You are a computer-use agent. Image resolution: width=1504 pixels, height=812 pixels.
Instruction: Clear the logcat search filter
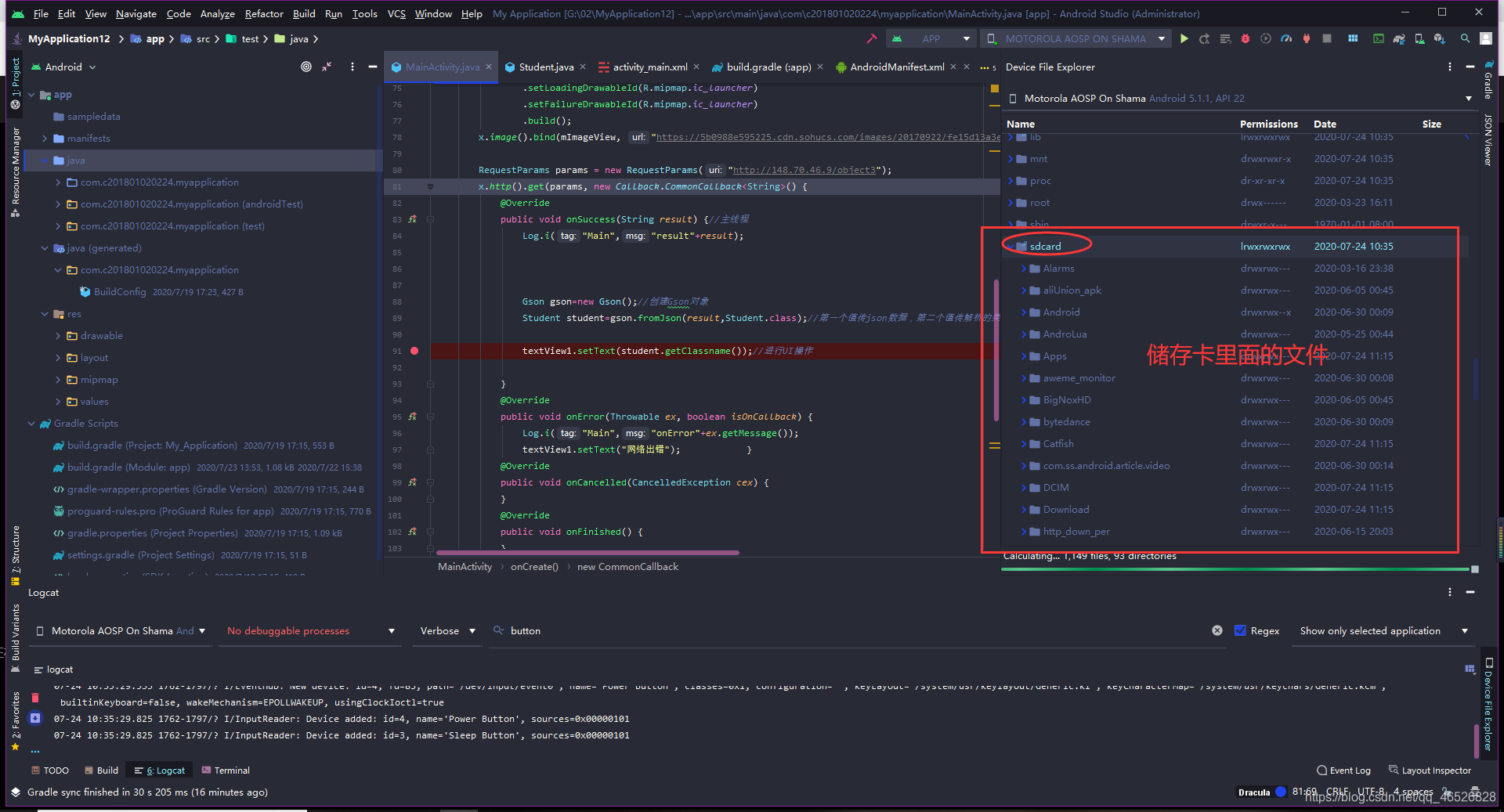[1217, 630]
